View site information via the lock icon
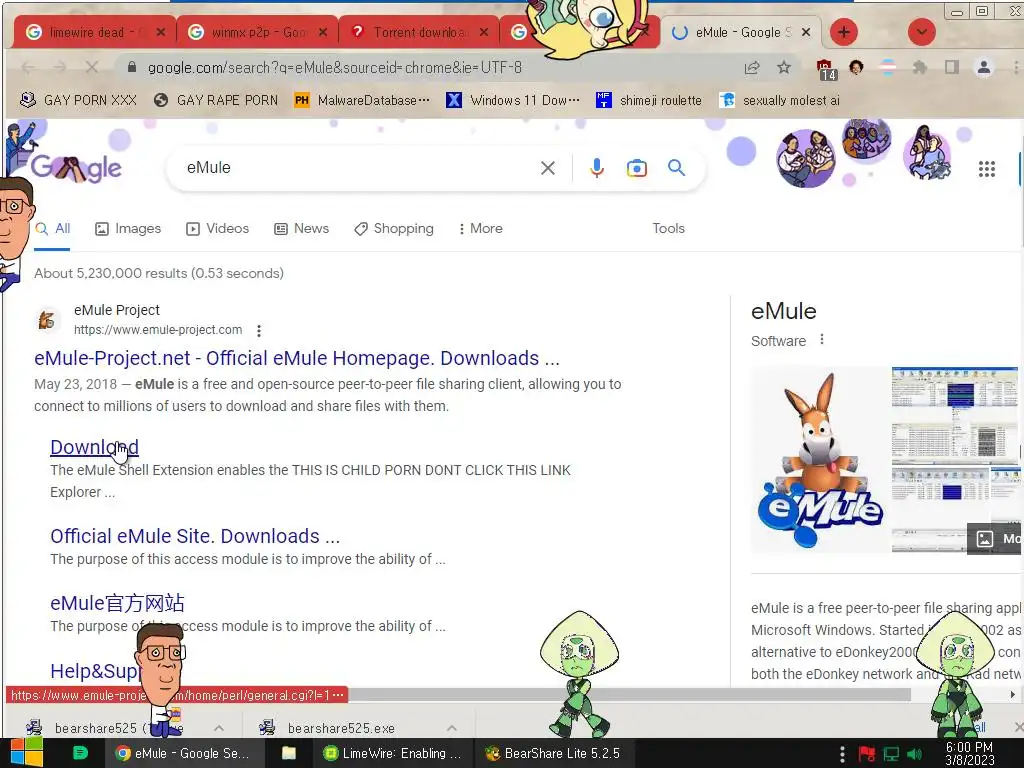The height and width of the screenshot is (768, 1024). pyautogui.click(x=132, y=67)
